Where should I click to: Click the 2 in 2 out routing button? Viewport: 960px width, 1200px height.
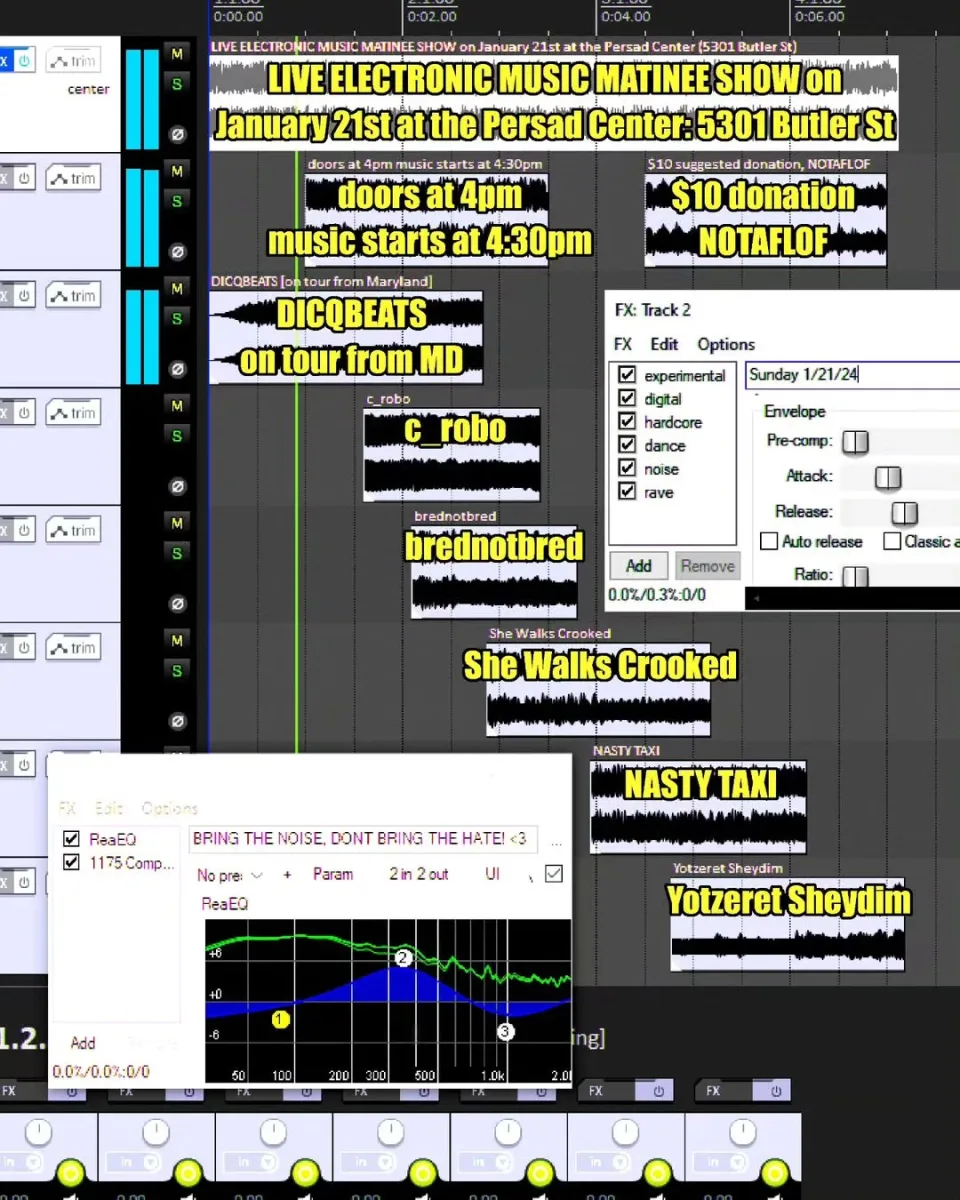pyautogui.click(x=419, y=874)
